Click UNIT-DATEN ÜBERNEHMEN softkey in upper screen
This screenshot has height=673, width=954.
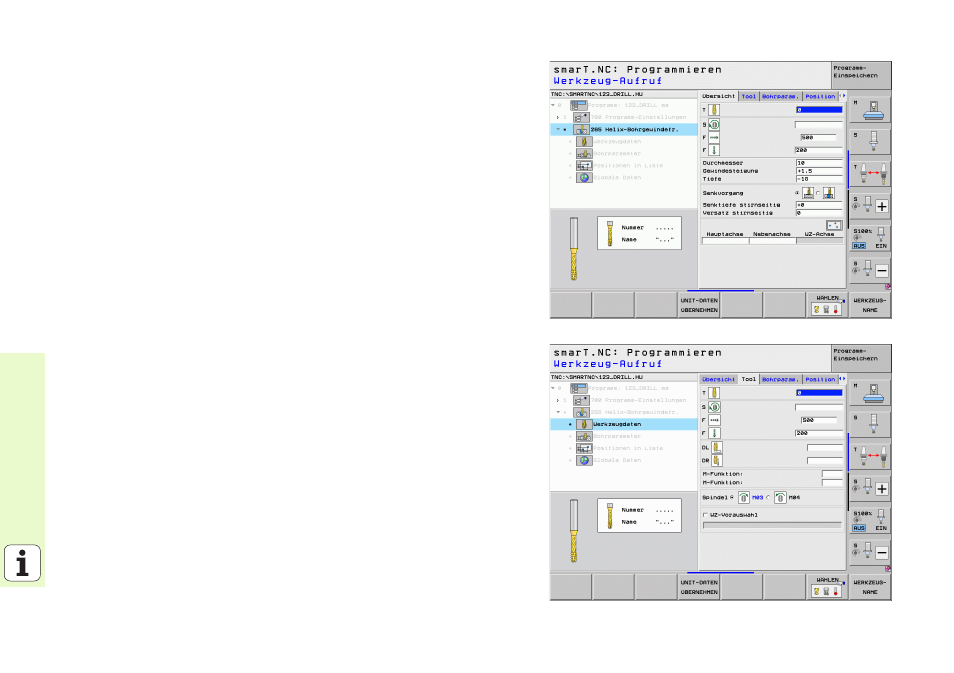(x=699, y=305)
